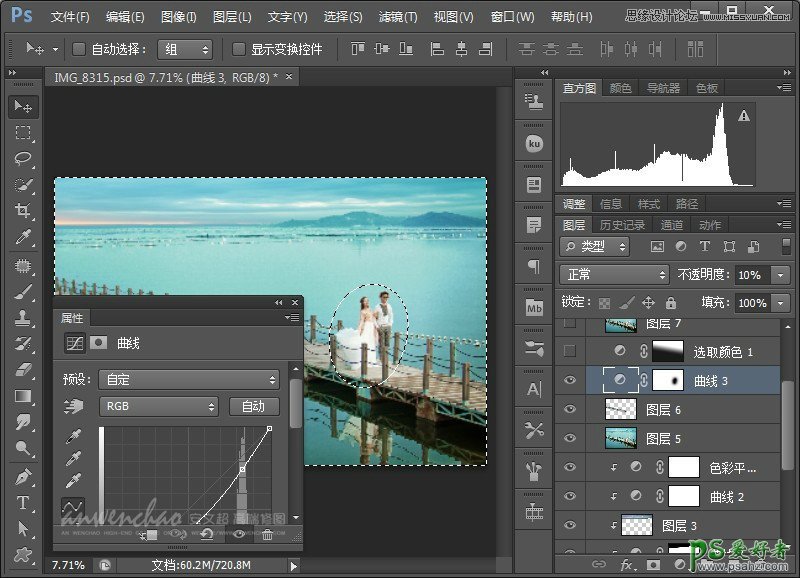Image resolution: width=800 pixels, height=578 pixels.
Task: Select the Eyedropper tool in toolbar
Action: 23,237
